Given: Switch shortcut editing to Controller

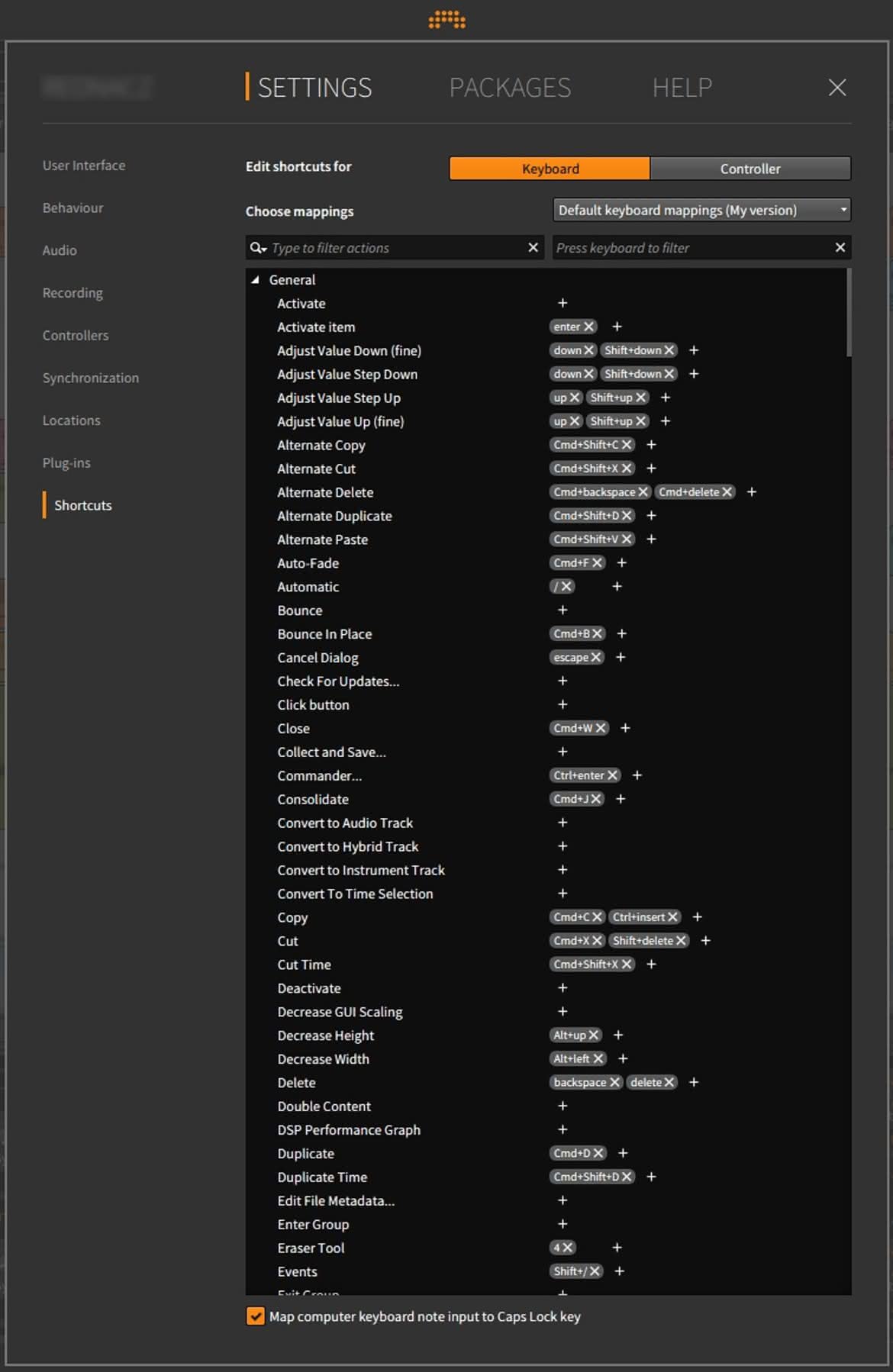Looking at the screenshot, I should pyautogui.click(x=750, y=169).
